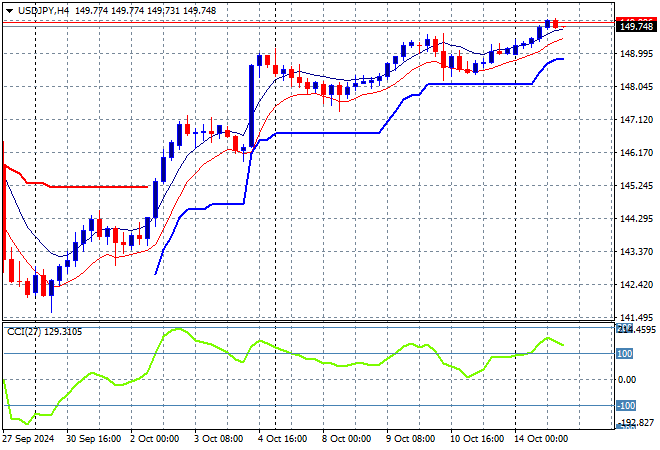Viewport: 660px width, 450px height.
Task: Click the 30 Sep 16:00 time label
Action: tap(93, 439)
